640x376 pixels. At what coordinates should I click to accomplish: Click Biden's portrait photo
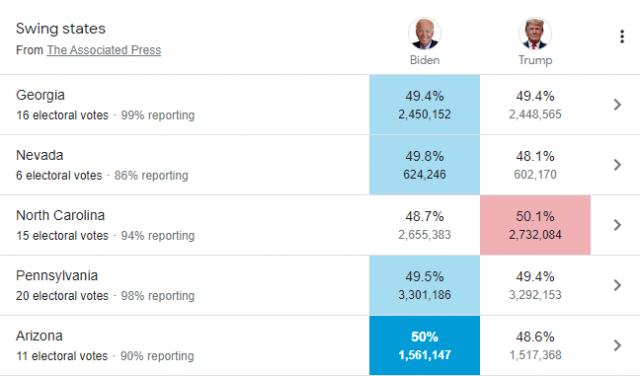point(424,33)
